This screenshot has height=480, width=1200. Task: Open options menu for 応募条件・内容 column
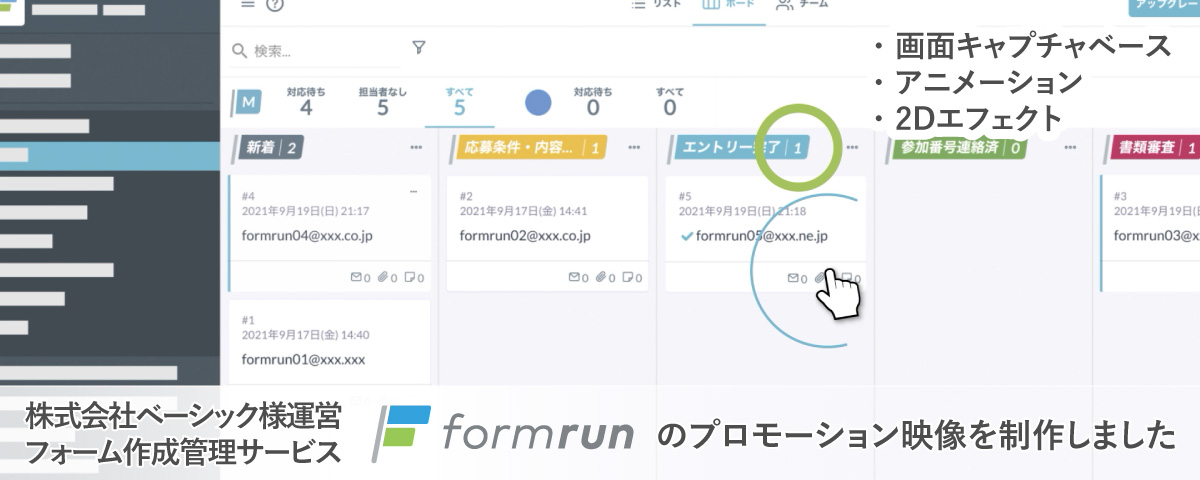(634, 148)
